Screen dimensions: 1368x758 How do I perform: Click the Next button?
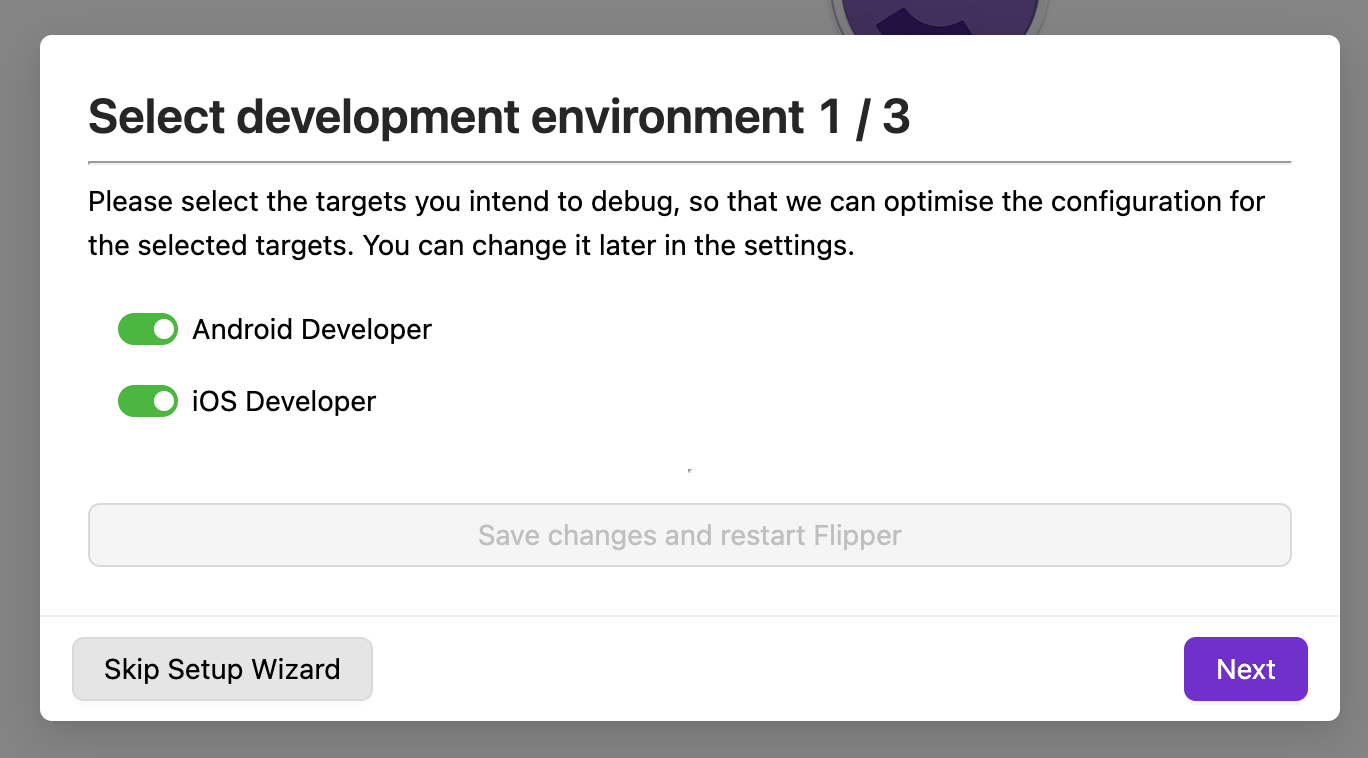1246,669
